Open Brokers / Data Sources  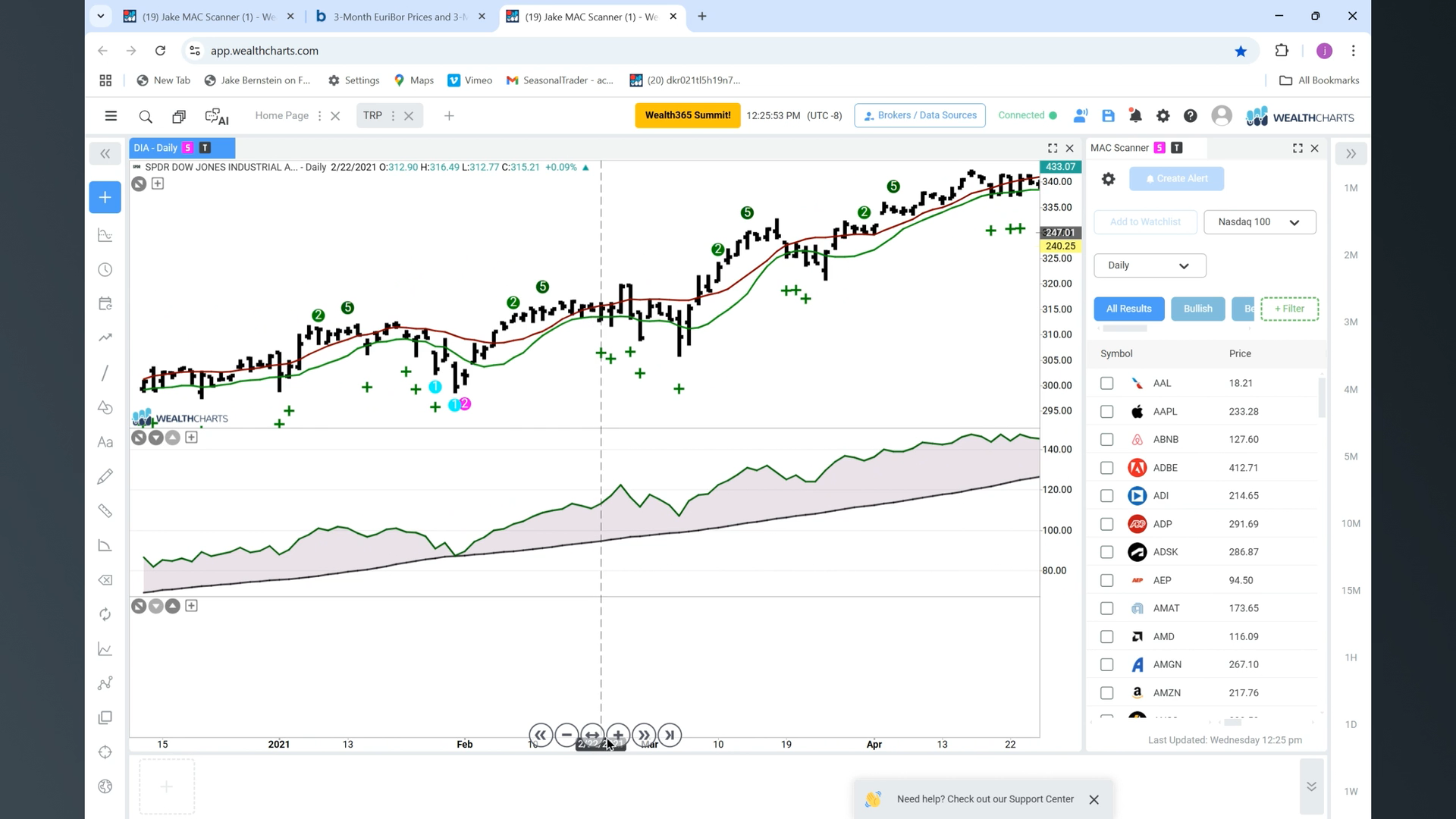point(920,115)
